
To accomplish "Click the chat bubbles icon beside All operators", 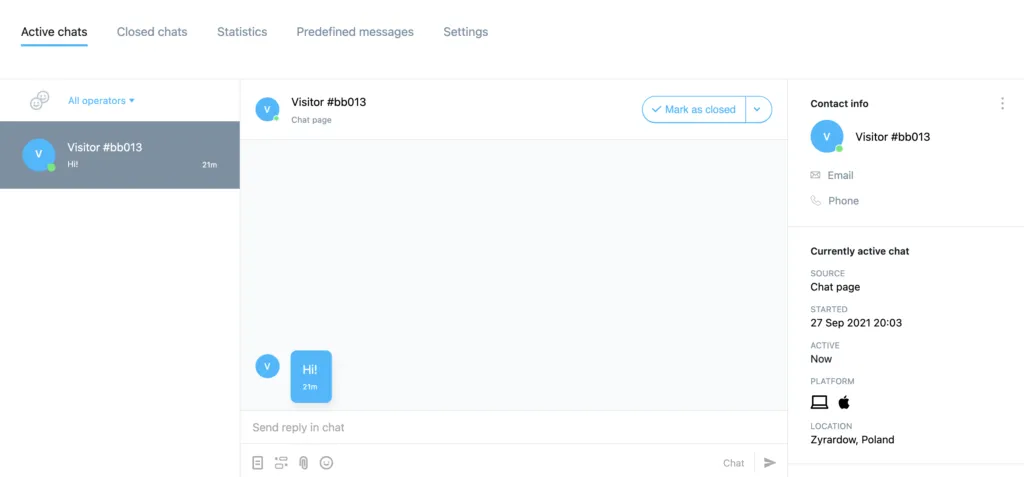I will tap(40, 101).
